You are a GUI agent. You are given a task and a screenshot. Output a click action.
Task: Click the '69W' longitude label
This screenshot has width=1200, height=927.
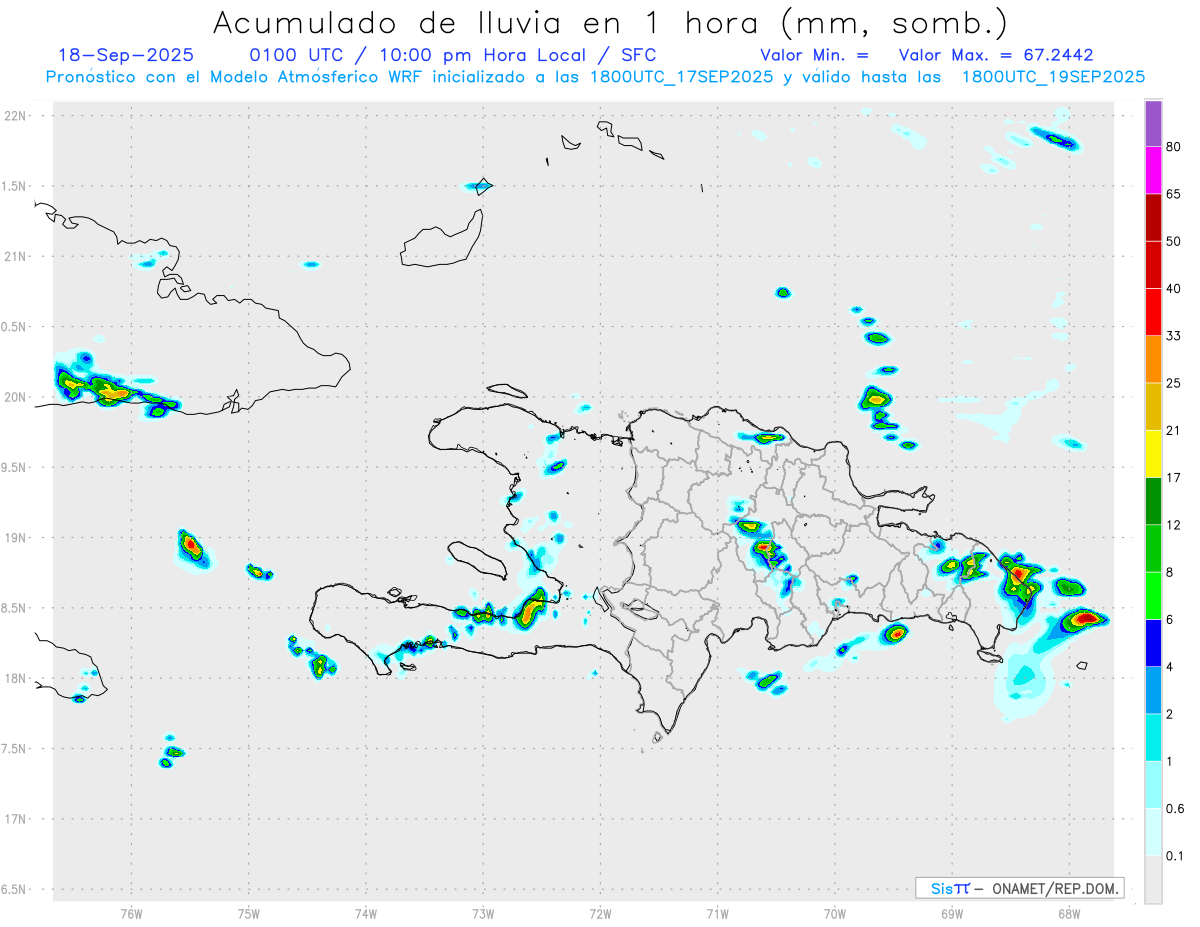tap(952, 913)
